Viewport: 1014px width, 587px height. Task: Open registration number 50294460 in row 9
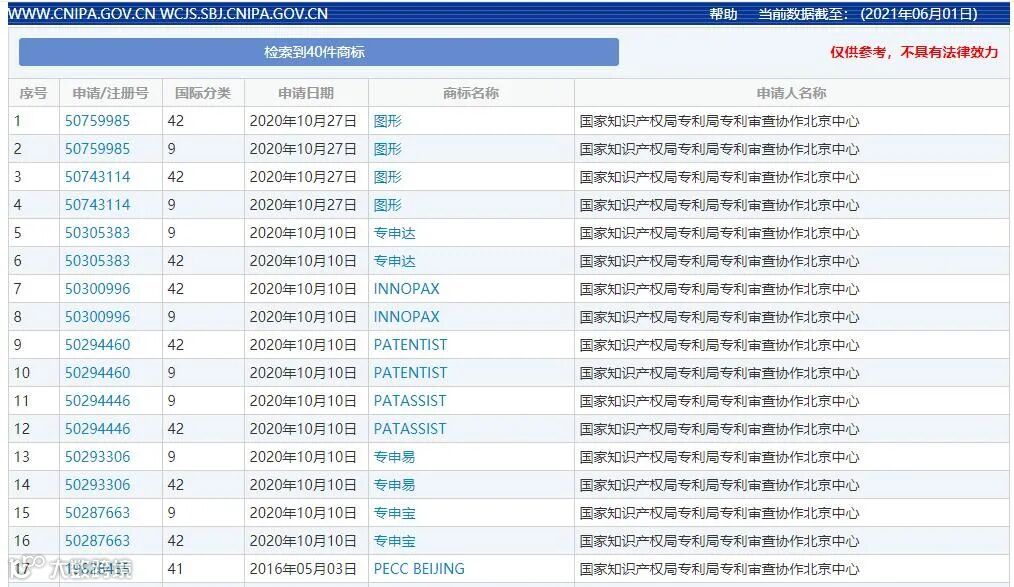coord(97,345)
